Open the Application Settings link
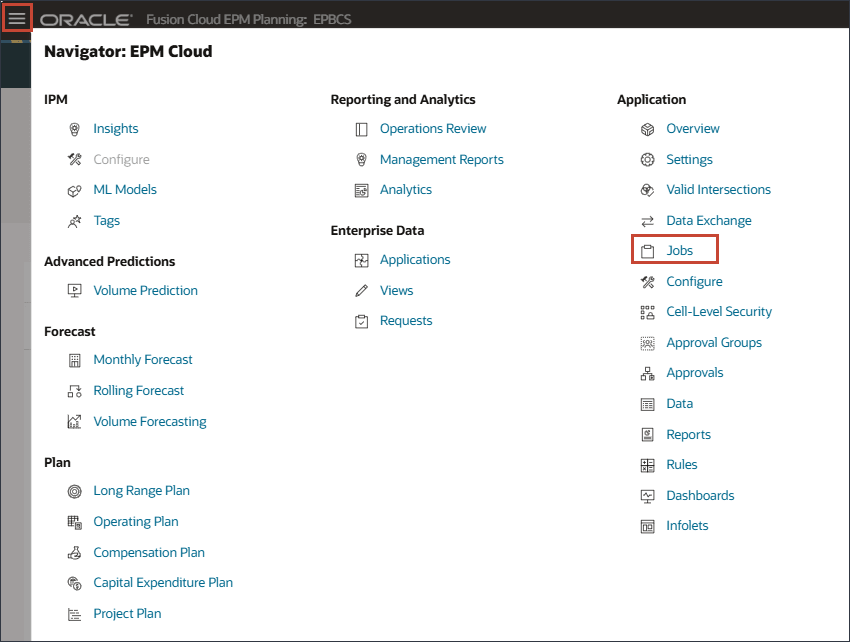 click(689, 160)
